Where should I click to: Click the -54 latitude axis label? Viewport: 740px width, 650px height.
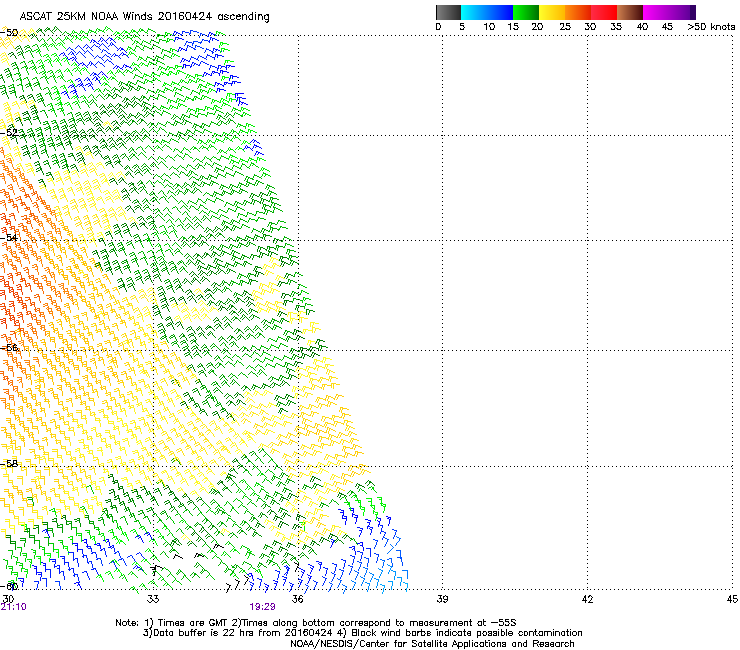[x=9, y=237]
